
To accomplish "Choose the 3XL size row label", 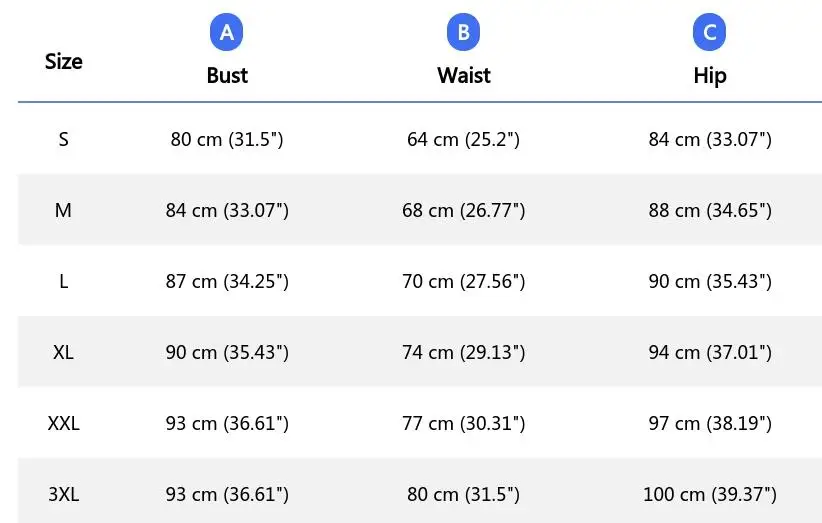I will [x=63, y=494].
